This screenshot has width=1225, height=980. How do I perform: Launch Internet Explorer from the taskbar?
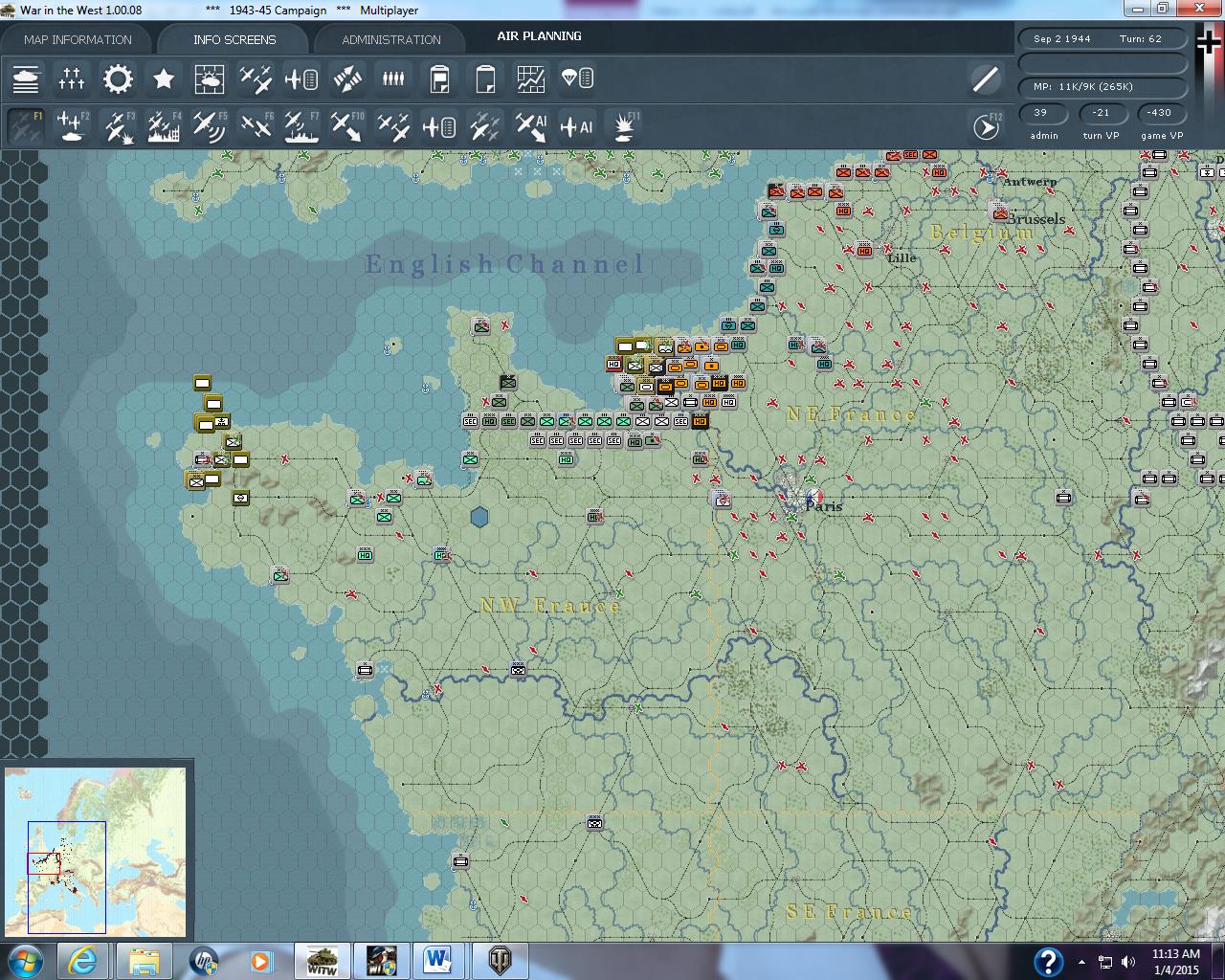point(83,961)
